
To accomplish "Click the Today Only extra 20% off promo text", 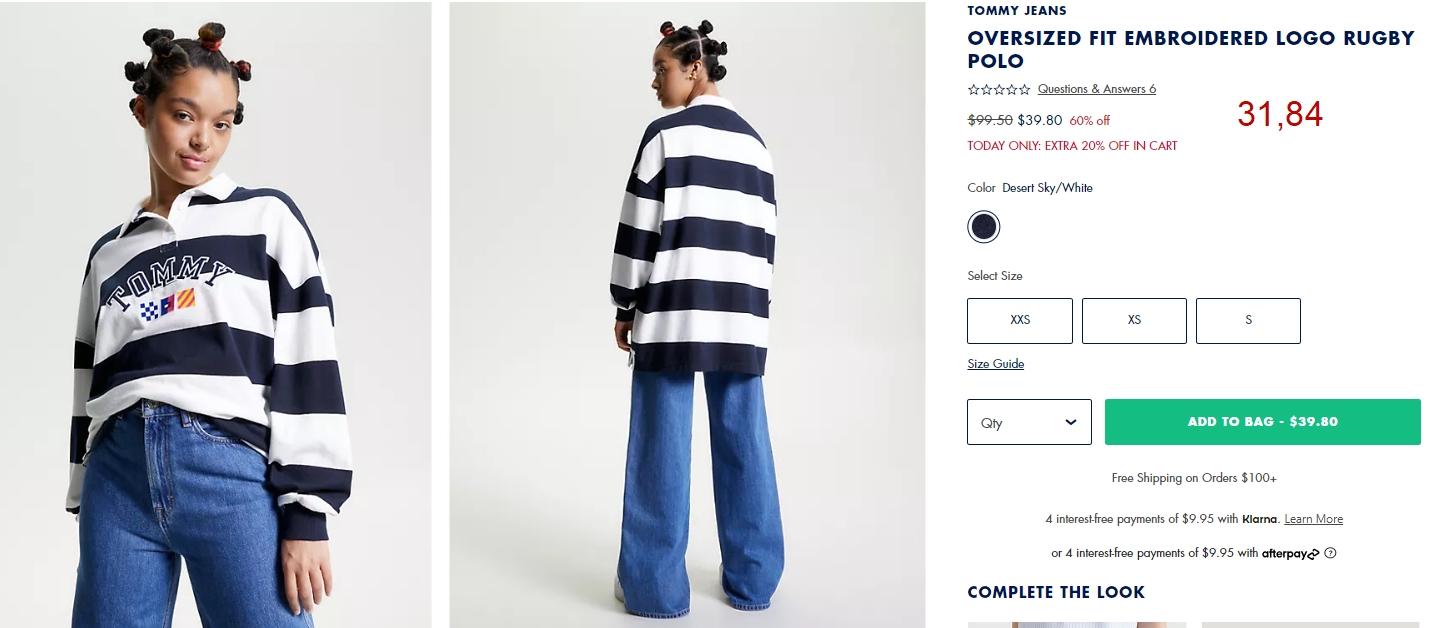I will (x=1072, y=146).
